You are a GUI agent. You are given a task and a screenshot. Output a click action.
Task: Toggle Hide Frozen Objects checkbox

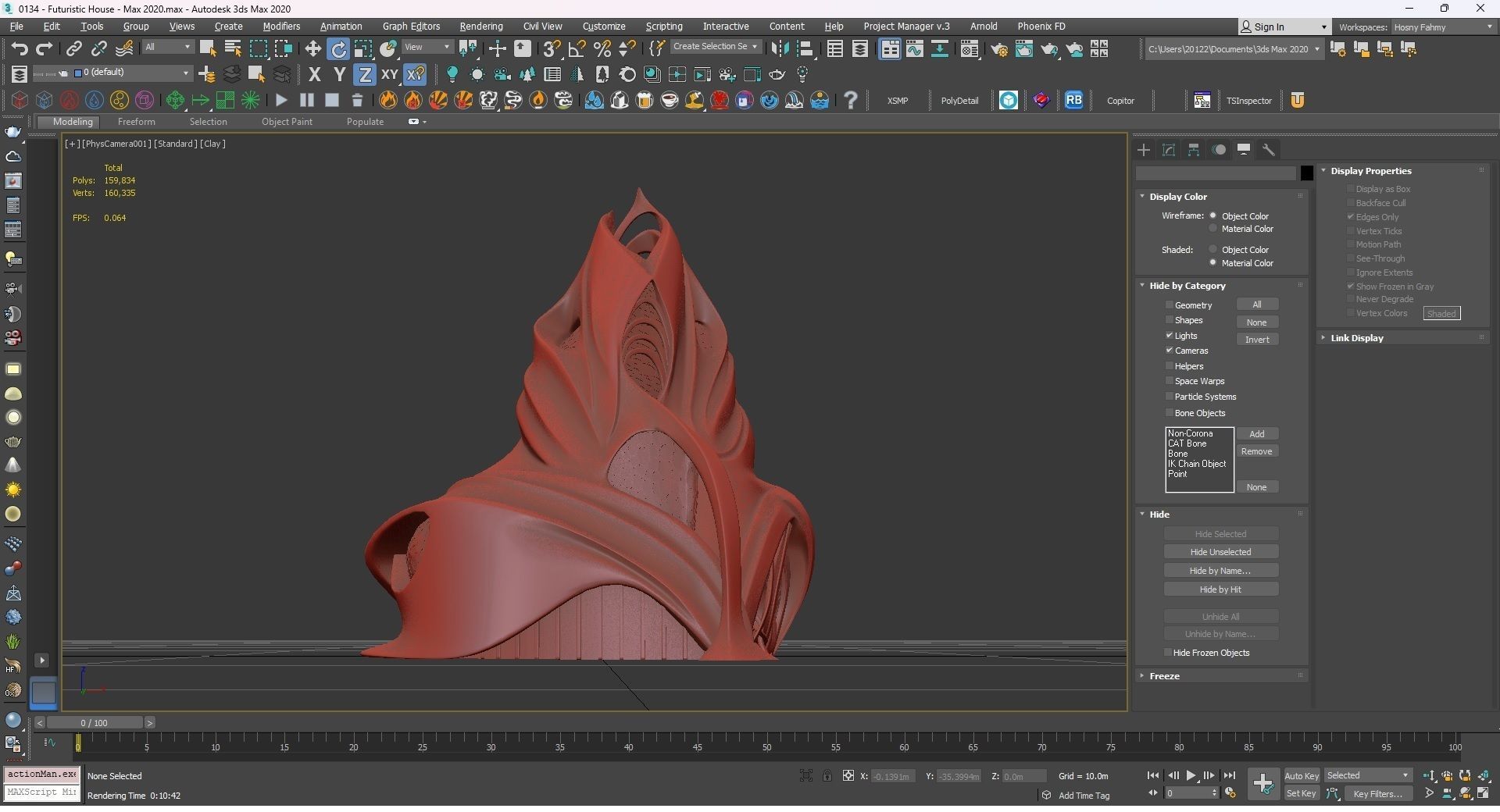click(1168, 653)
